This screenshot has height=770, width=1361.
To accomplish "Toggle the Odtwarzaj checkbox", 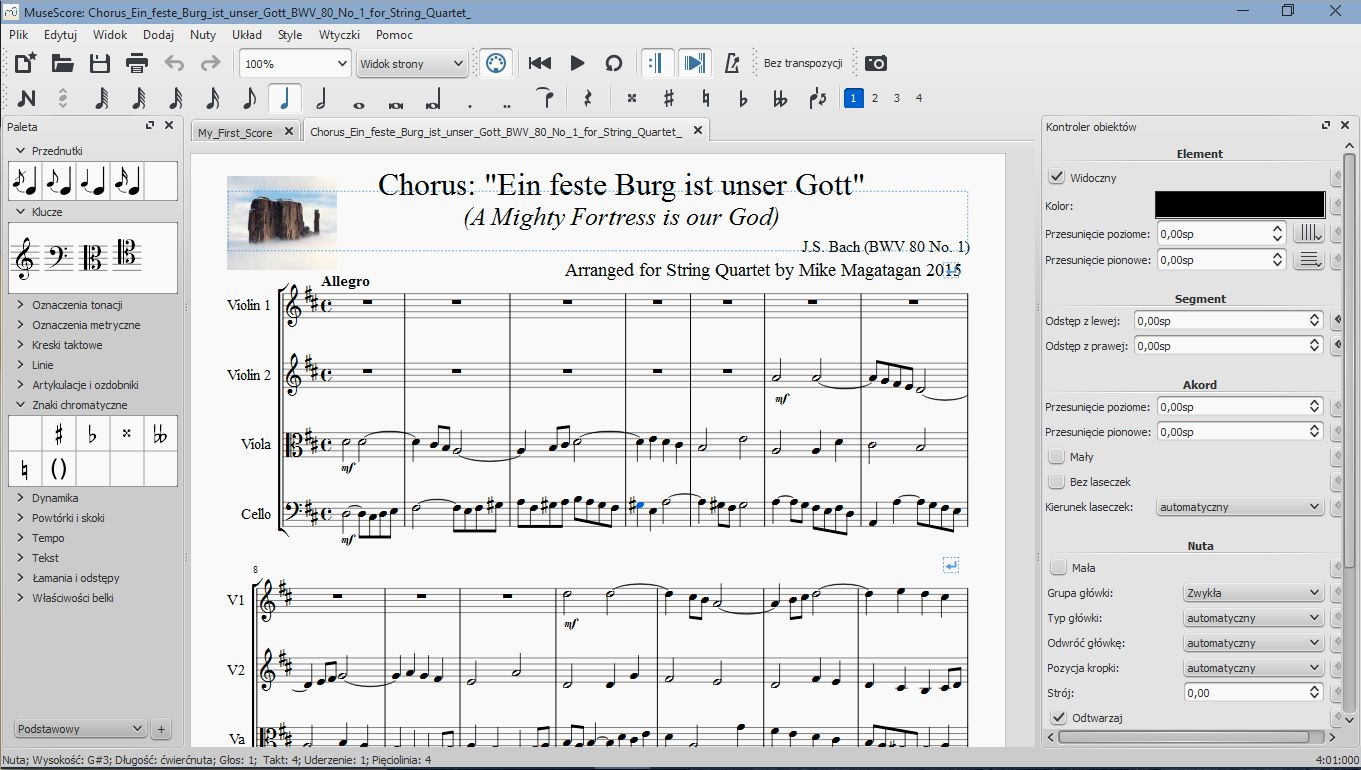I will point(1058,718).
